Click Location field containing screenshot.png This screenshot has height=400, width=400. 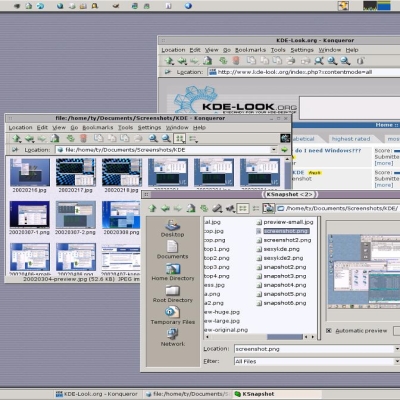[314, 349]
